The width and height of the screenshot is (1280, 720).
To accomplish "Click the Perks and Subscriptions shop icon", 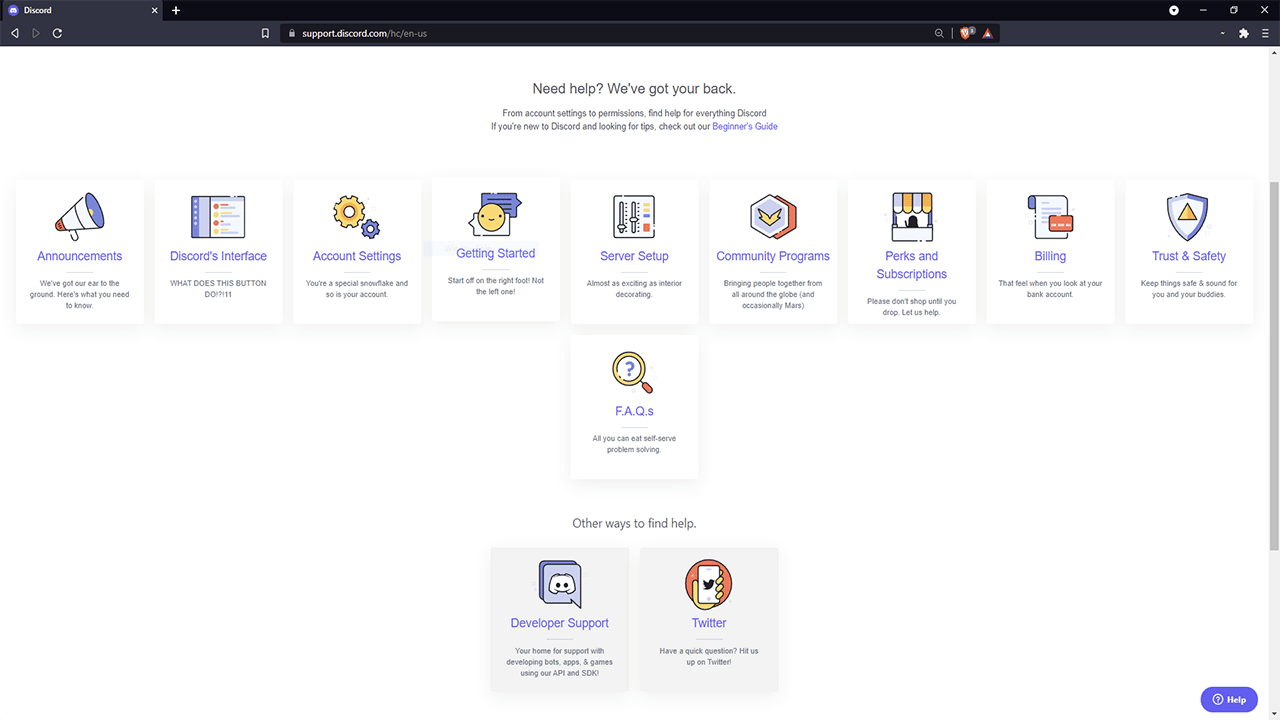I will 912,216.
